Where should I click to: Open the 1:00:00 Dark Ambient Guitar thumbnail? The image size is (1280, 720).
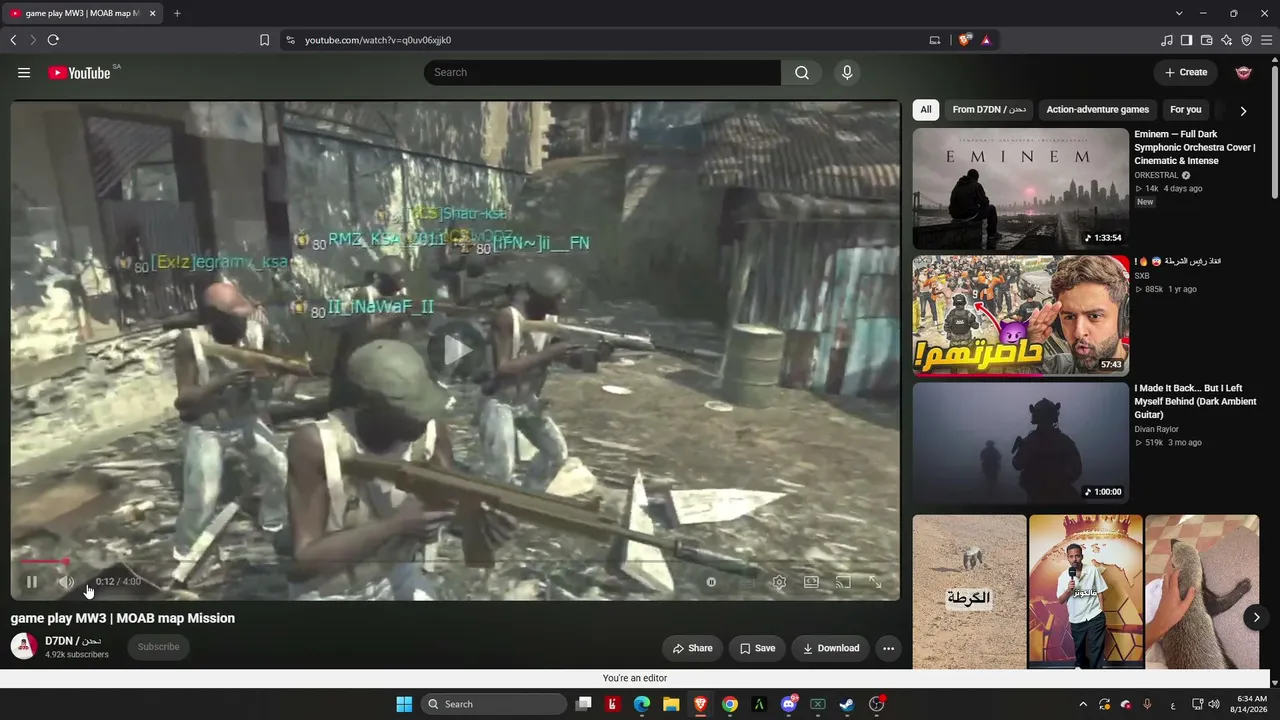(x=1020, y=443)
